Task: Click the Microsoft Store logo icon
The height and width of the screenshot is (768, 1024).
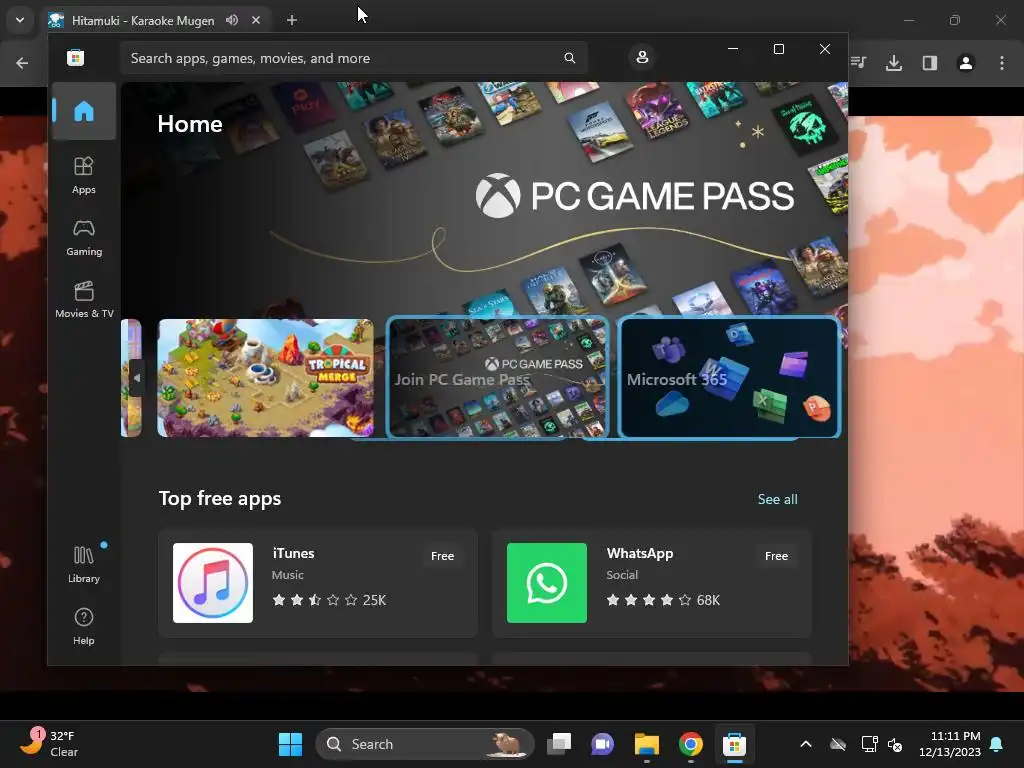Action: 76,57
